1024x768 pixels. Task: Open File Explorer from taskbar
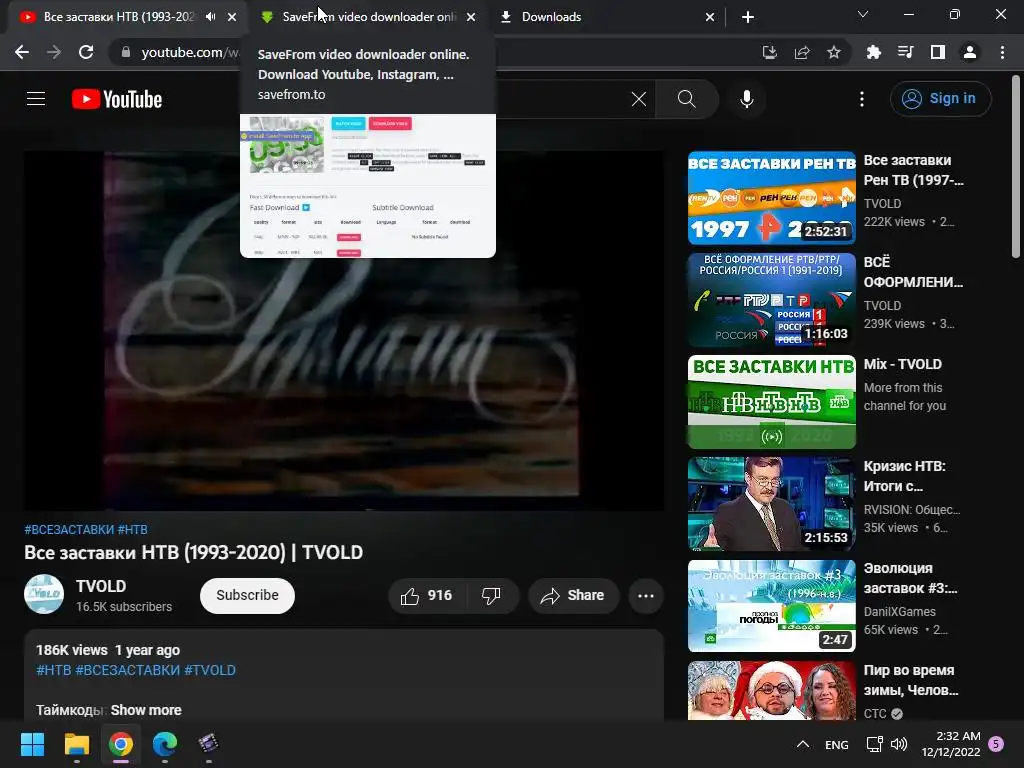coord(76,744)
